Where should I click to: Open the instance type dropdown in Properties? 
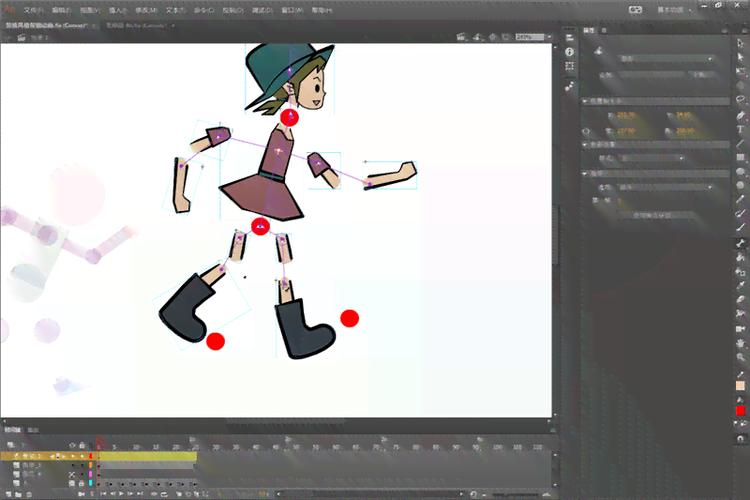(665, 58)
